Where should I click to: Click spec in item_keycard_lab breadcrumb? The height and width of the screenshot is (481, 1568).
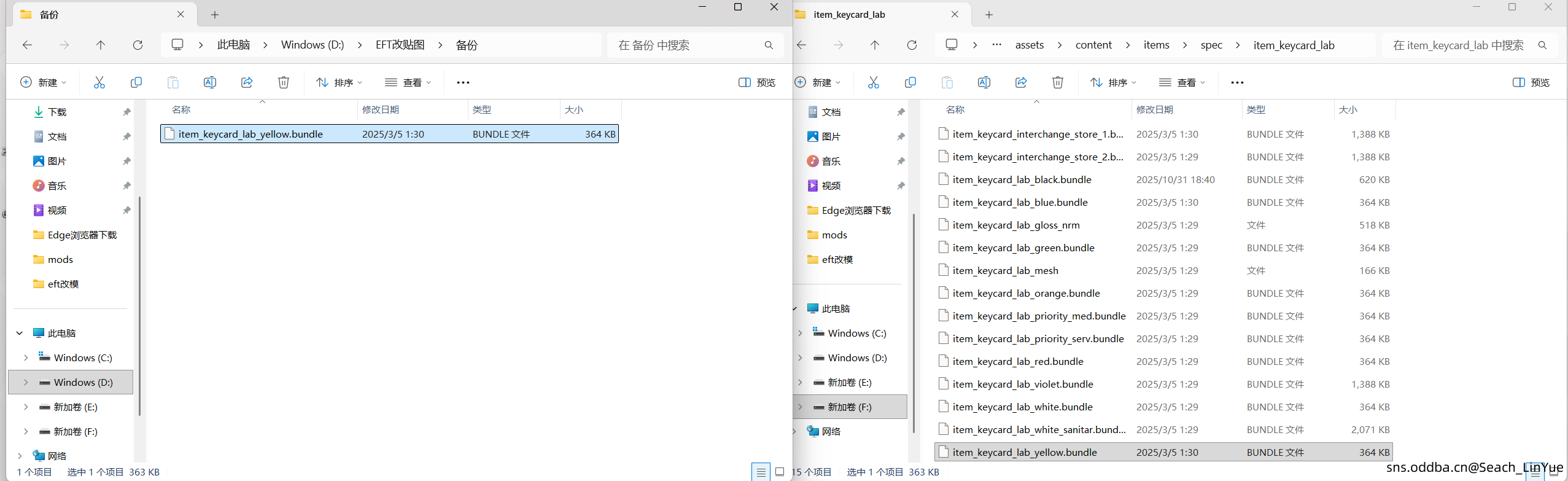pos(1211,45)
